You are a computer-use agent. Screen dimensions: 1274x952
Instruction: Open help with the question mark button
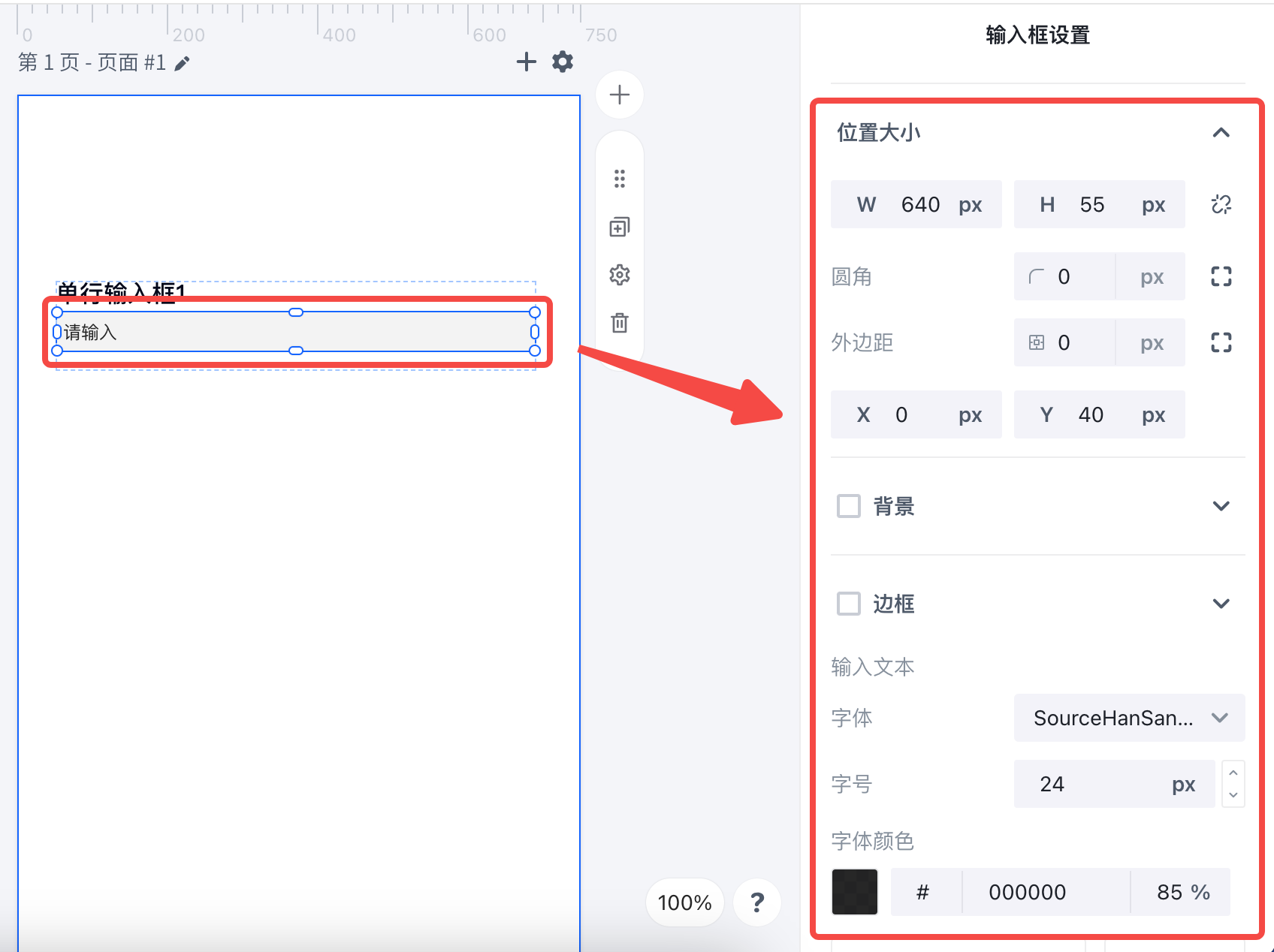(757, 902)
